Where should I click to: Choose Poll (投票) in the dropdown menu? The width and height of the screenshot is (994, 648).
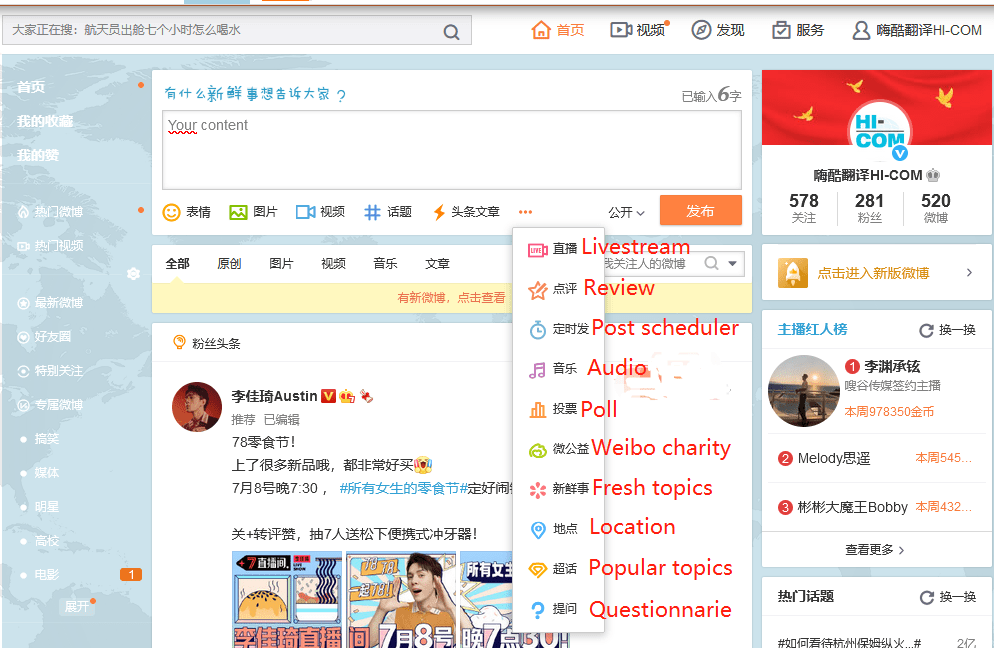pyautogui.click(x=553, y=409)
